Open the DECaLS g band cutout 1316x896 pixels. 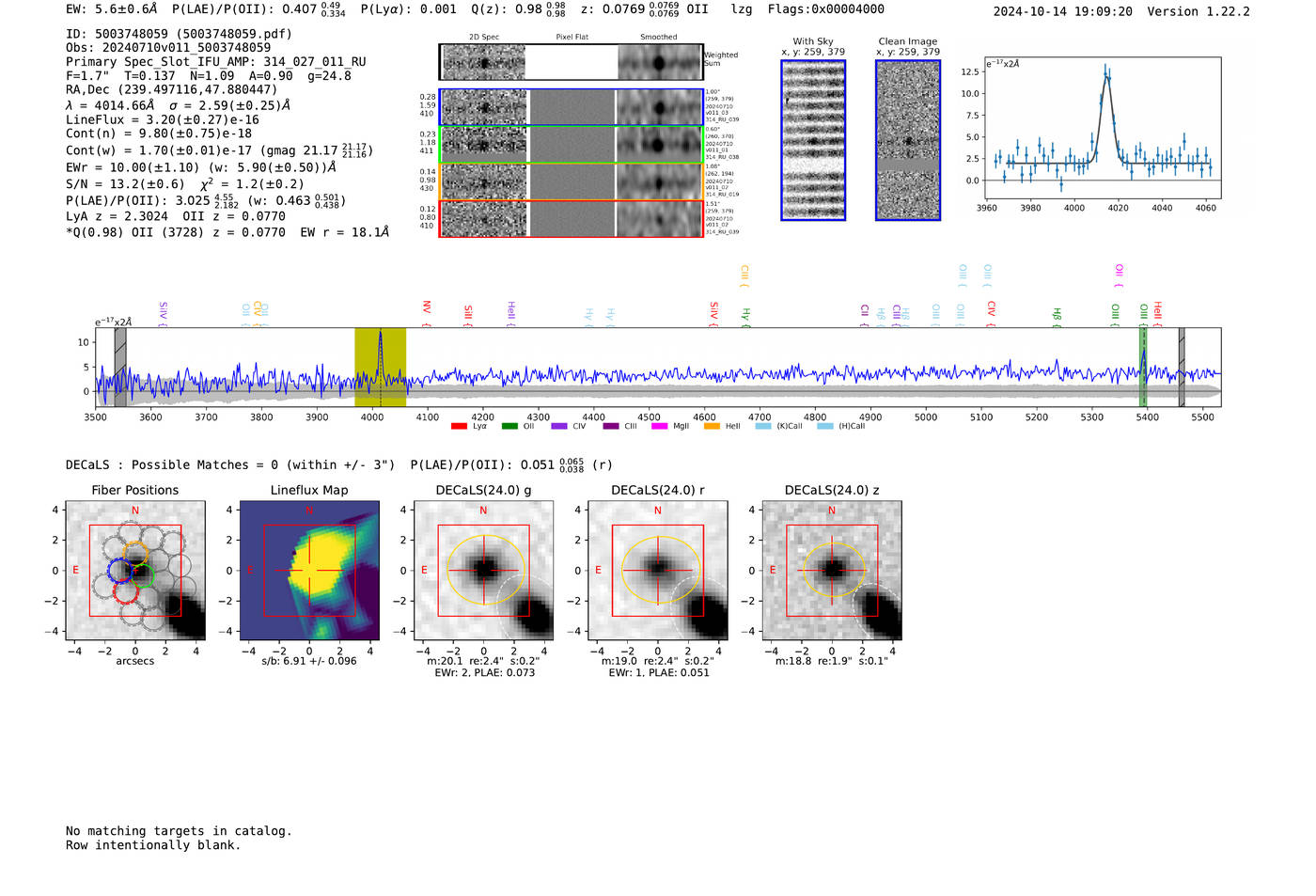point(484,571)
